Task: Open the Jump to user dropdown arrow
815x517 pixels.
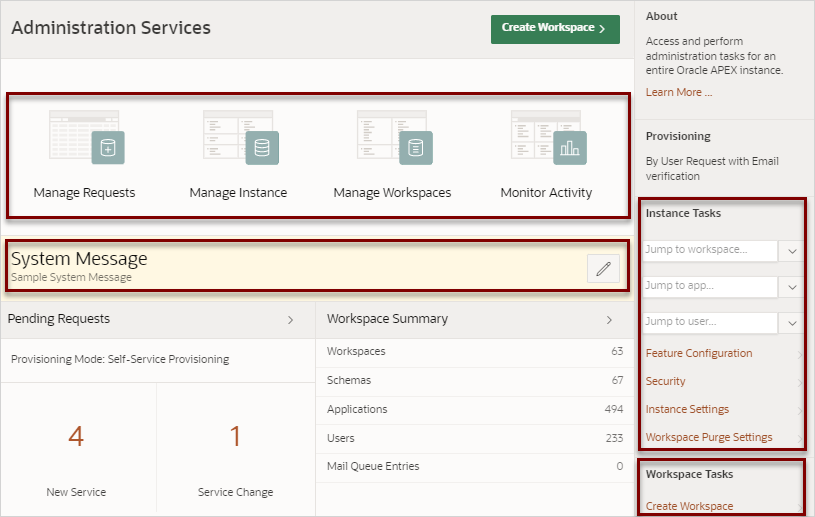Action: 792,323
